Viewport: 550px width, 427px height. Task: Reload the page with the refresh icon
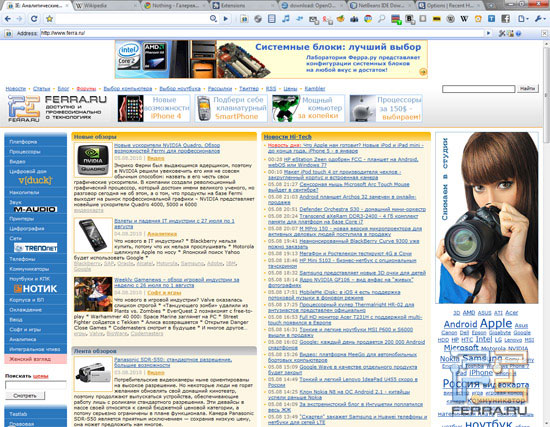[34, 19]
